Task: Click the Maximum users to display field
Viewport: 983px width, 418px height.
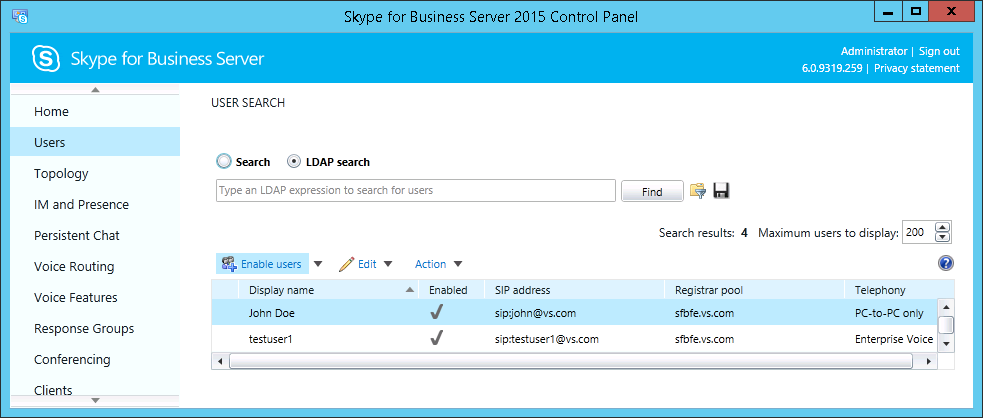Action: [918, 233]
